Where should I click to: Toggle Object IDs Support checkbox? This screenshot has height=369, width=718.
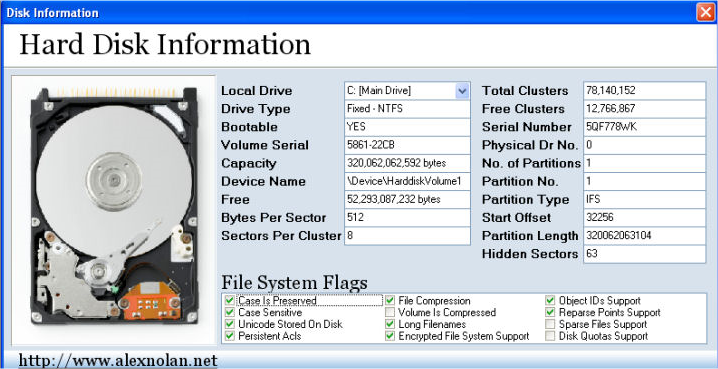click(550, 301)
